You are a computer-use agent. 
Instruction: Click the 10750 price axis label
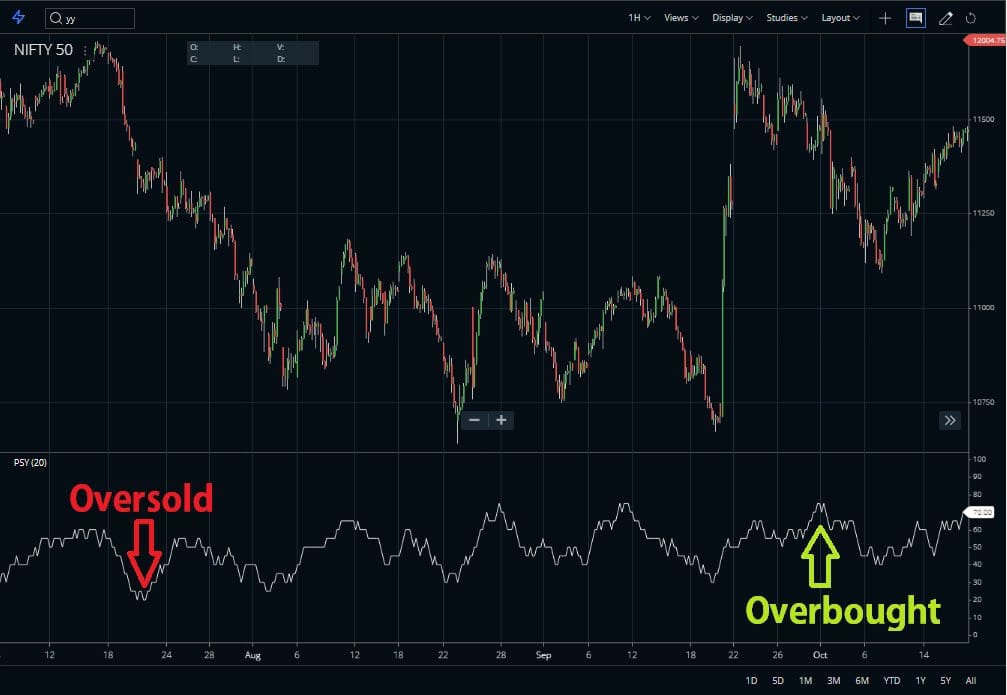tap(983, 402)
